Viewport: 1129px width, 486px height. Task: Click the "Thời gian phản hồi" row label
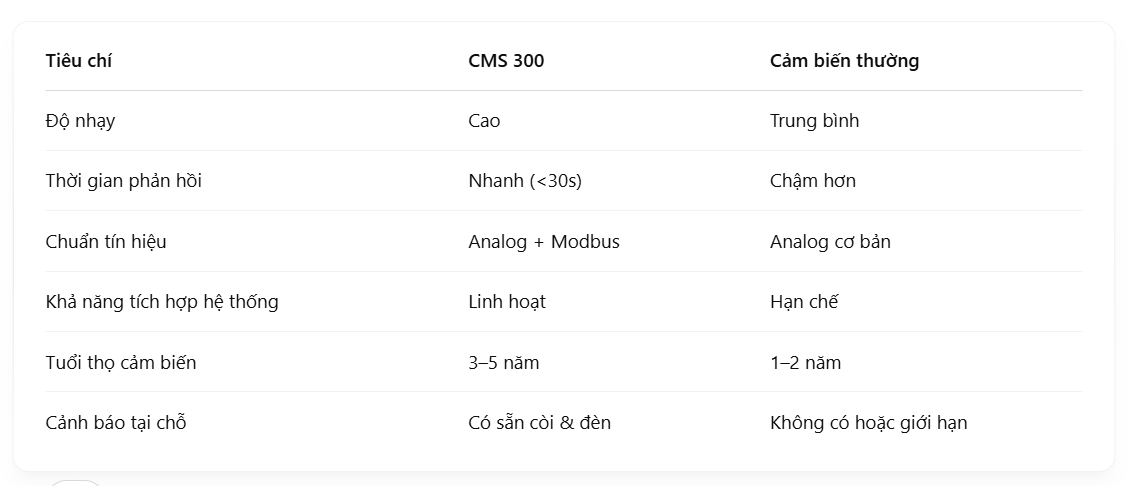click(x=124, y=181)
